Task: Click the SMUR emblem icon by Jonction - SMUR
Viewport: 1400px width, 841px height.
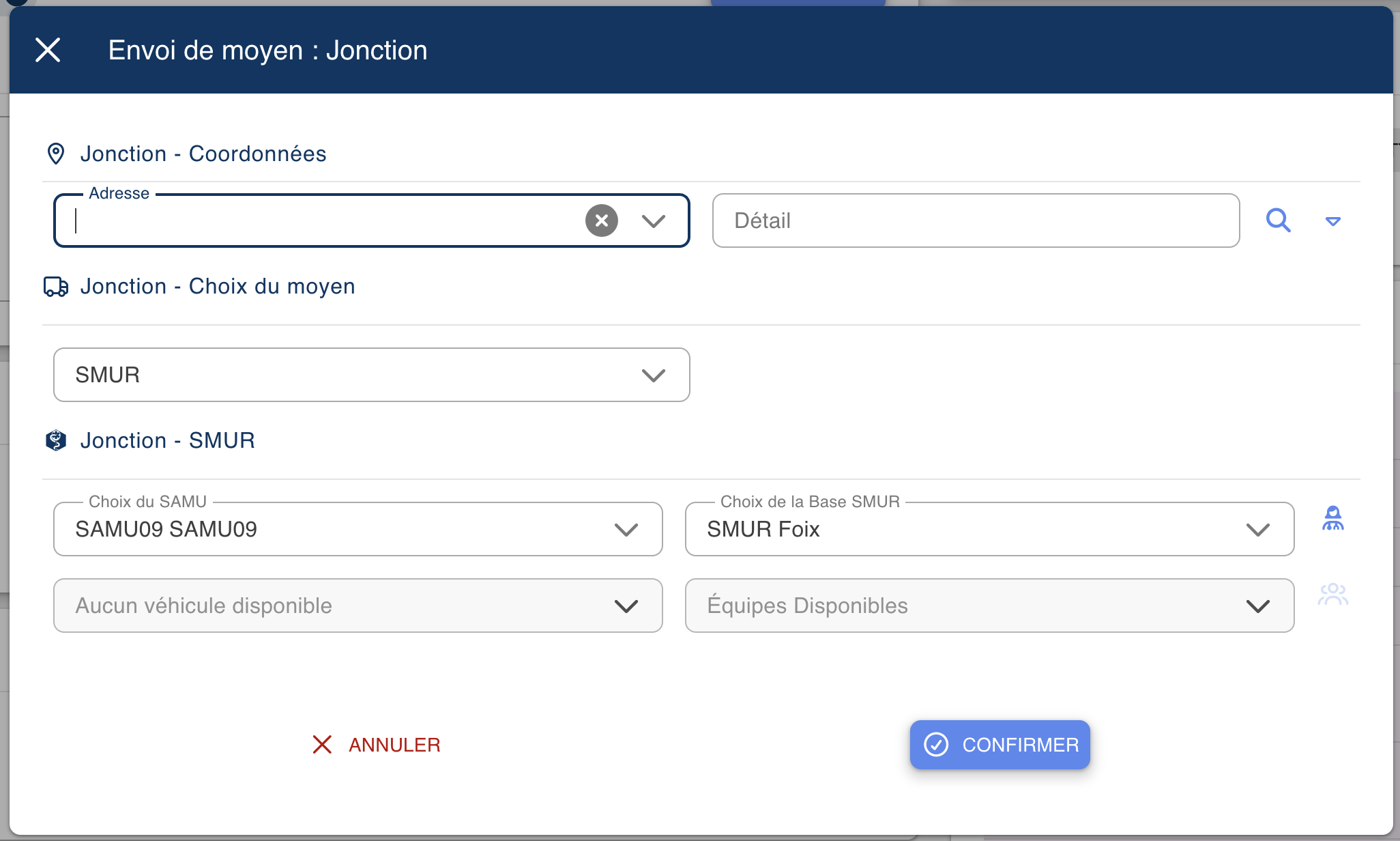Action: pyautogui.click(x=55, y=440)
